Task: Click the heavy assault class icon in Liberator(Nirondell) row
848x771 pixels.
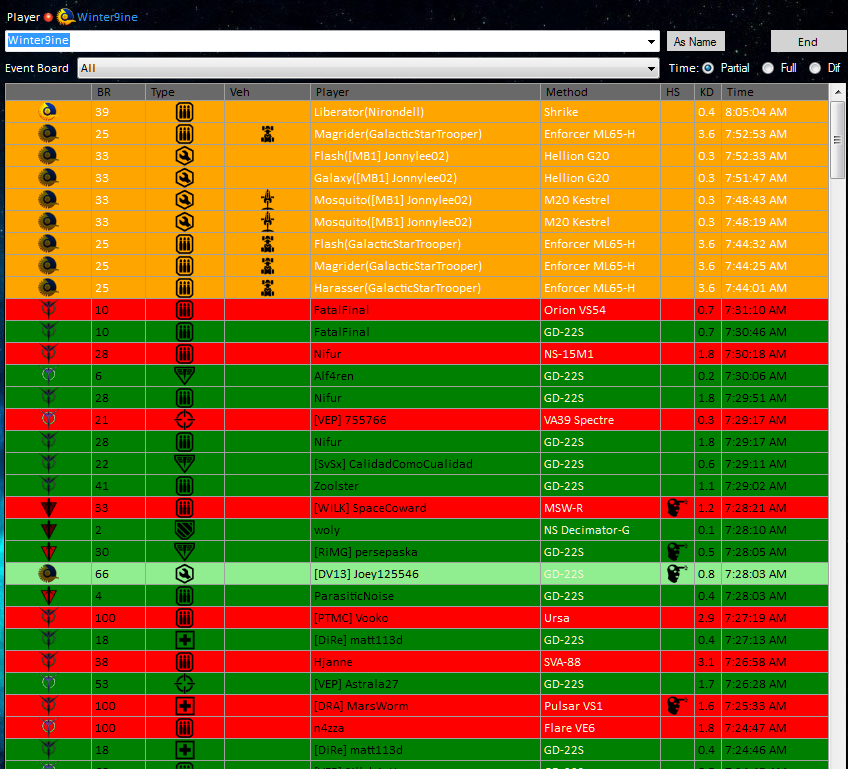Action: click(184, 112)
